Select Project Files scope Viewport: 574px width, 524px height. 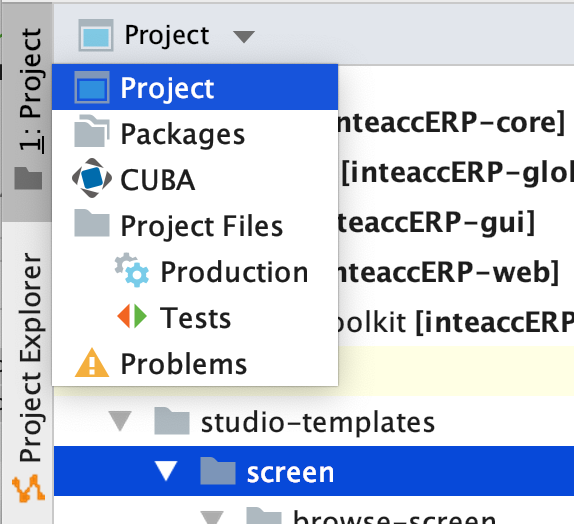tap(195, 226)
